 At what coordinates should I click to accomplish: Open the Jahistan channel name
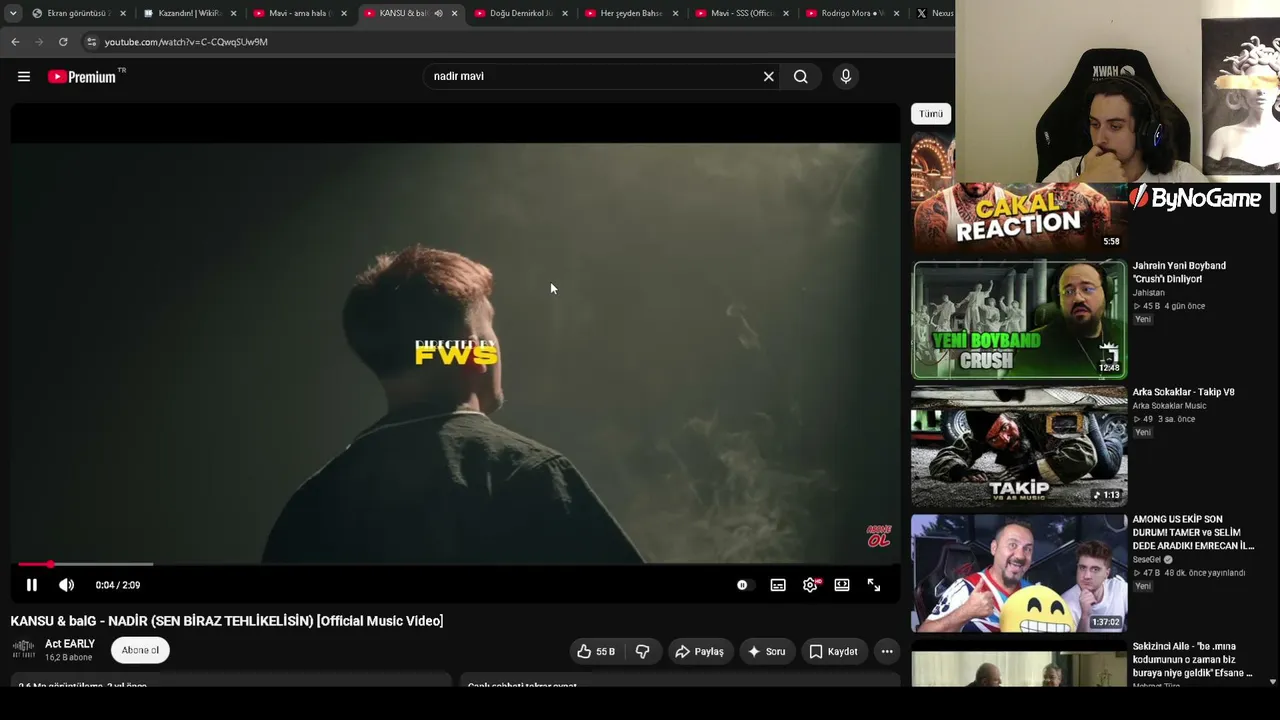tap(1148, 293)
